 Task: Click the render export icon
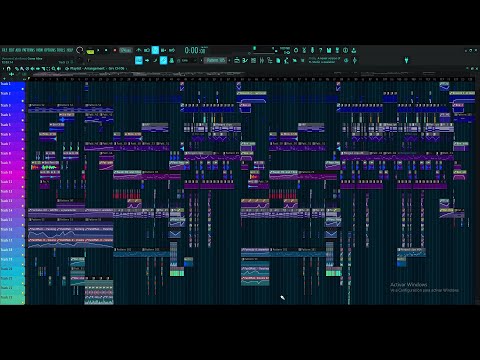[x=337, y=50]
